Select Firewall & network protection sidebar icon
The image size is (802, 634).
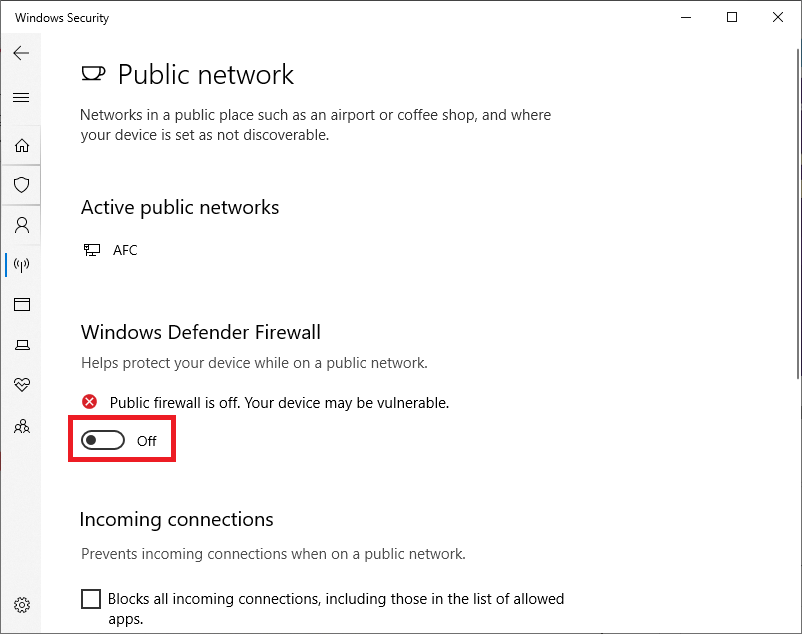[x=21, y=265]
